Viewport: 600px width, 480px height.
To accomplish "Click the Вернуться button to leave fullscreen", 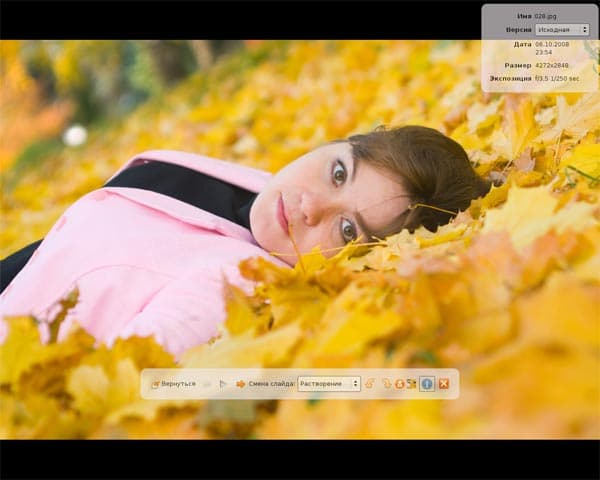I will point(174,384).
